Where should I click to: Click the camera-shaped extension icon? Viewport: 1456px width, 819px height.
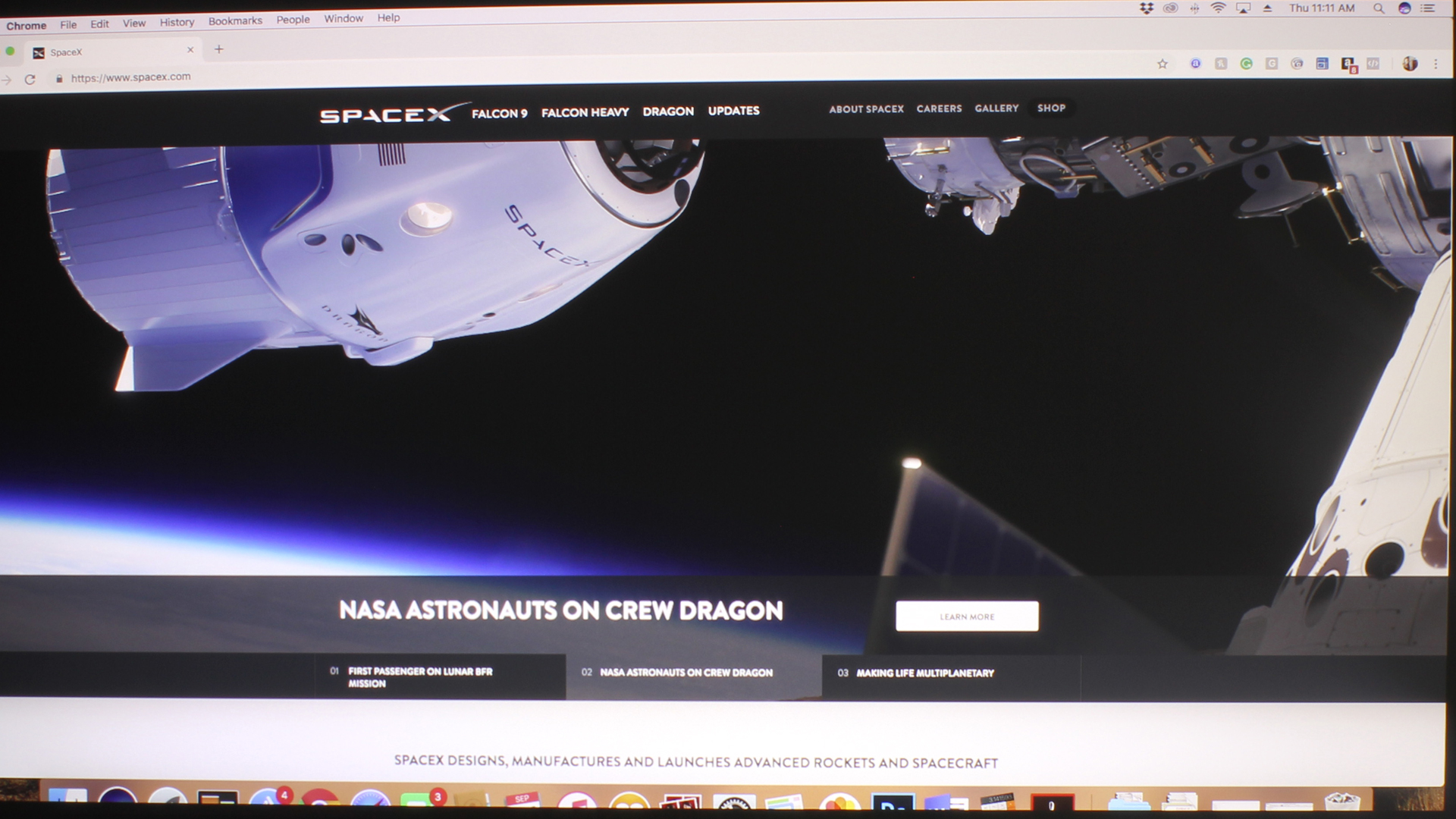[1297, 64]
